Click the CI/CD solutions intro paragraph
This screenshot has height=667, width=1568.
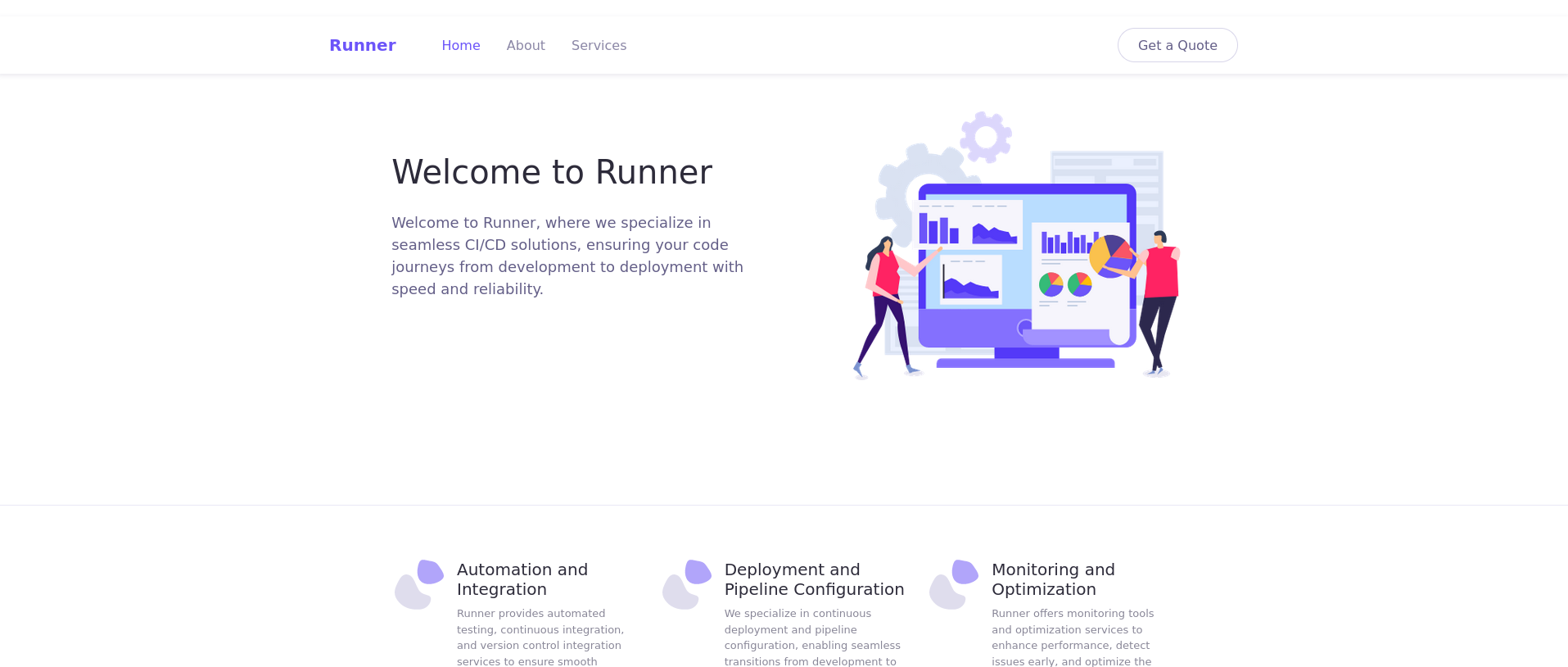pos(567,256)
